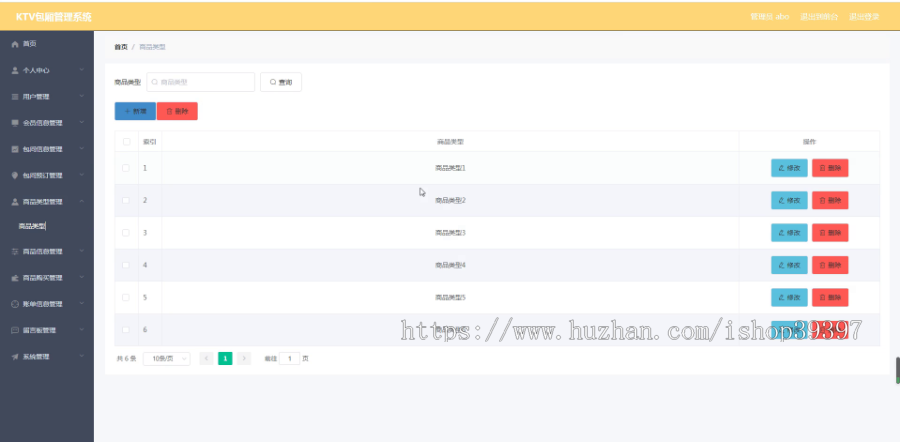
Task: Click the 商品类型4 table cell
Action: (451, 265)
